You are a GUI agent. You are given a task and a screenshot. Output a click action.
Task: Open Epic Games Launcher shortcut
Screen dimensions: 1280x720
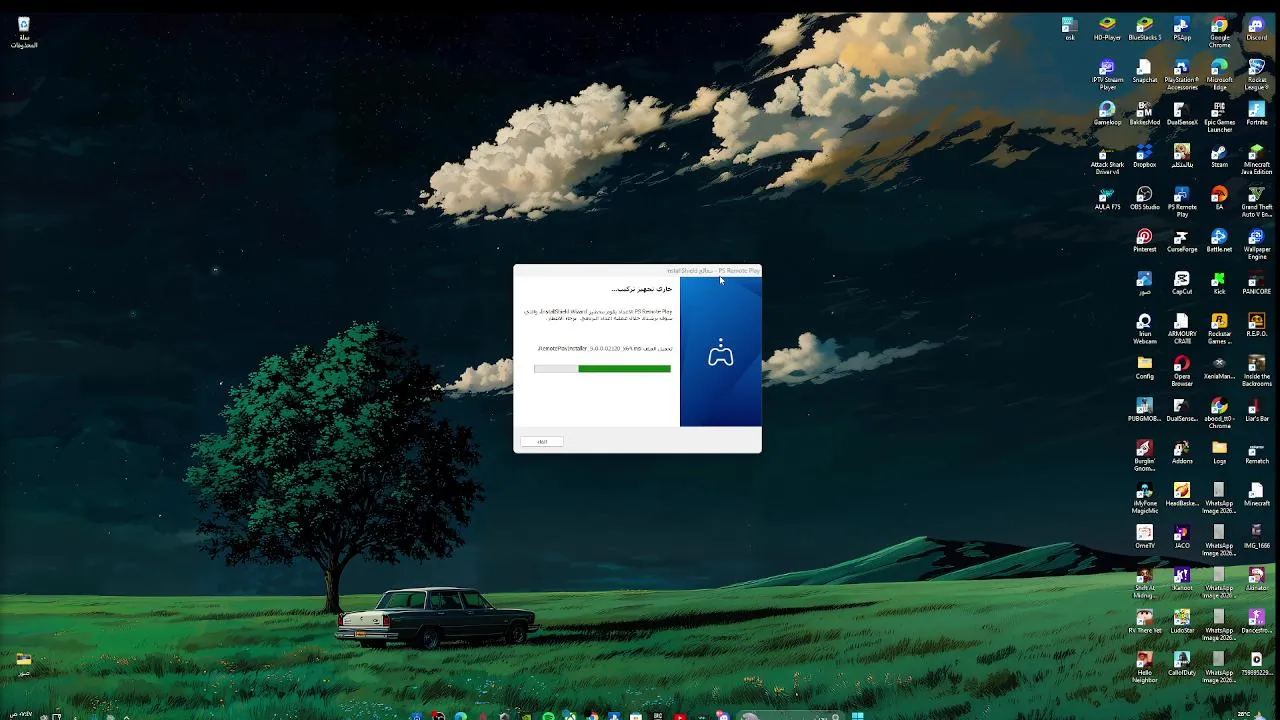click(x=1219, y=117)
